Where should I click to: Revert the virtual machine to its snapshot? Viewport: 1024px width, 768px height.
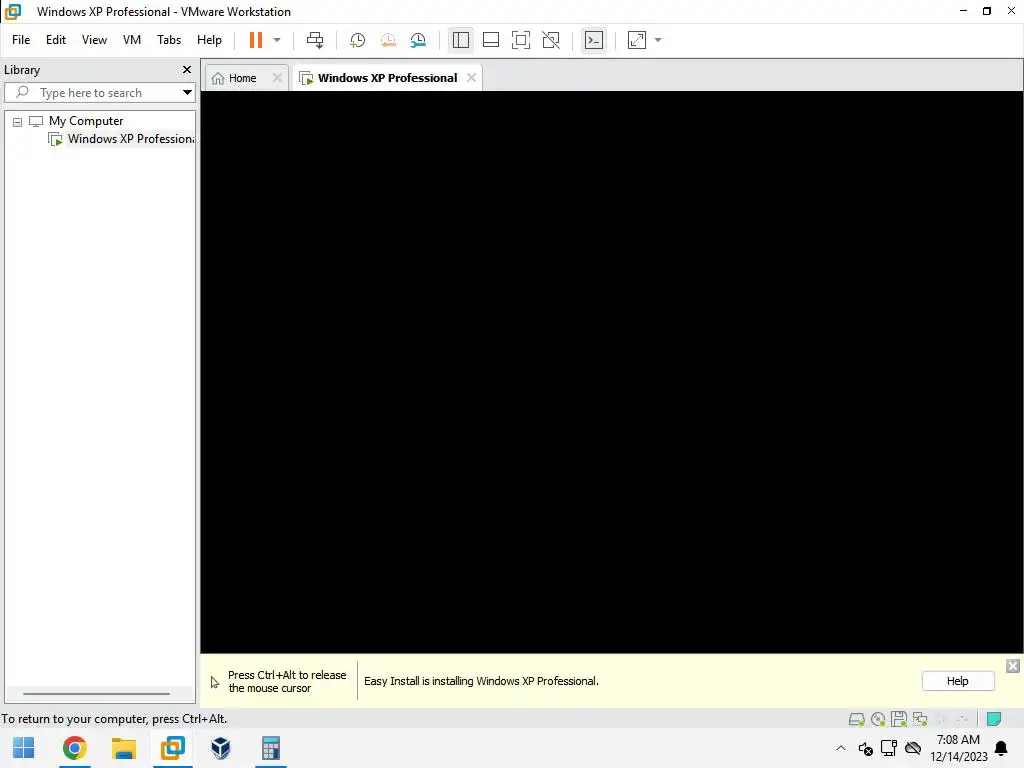point(388,40)
